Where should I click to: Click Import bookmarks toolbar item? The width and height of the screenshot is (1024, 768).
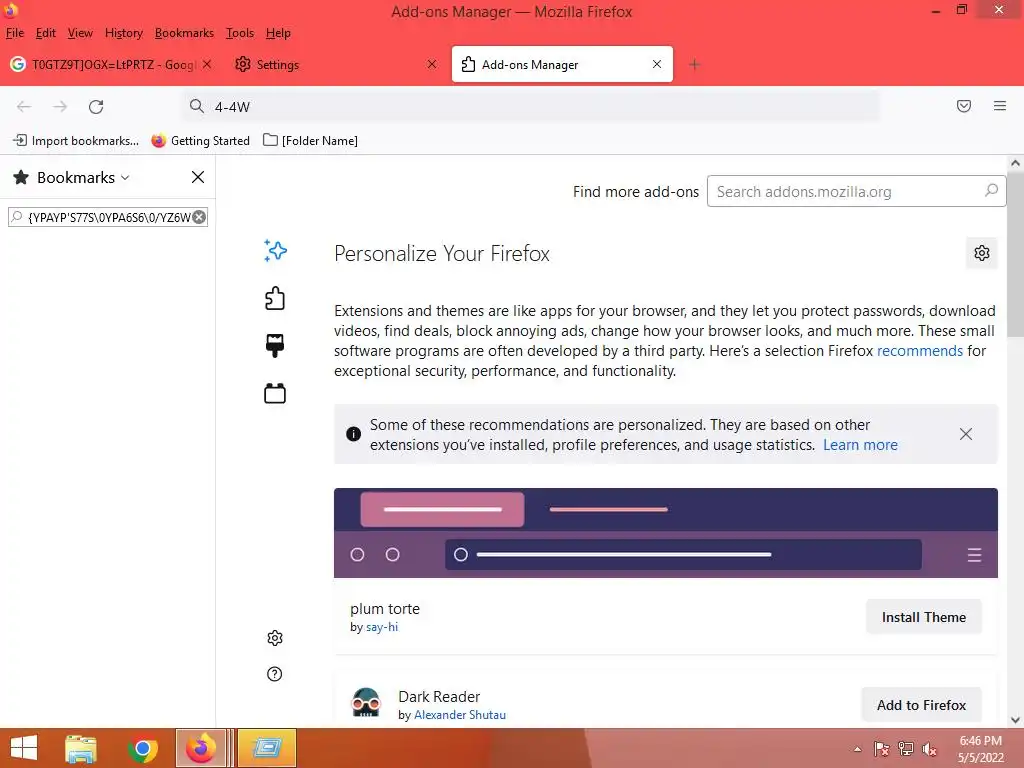(x=76, y=140)
